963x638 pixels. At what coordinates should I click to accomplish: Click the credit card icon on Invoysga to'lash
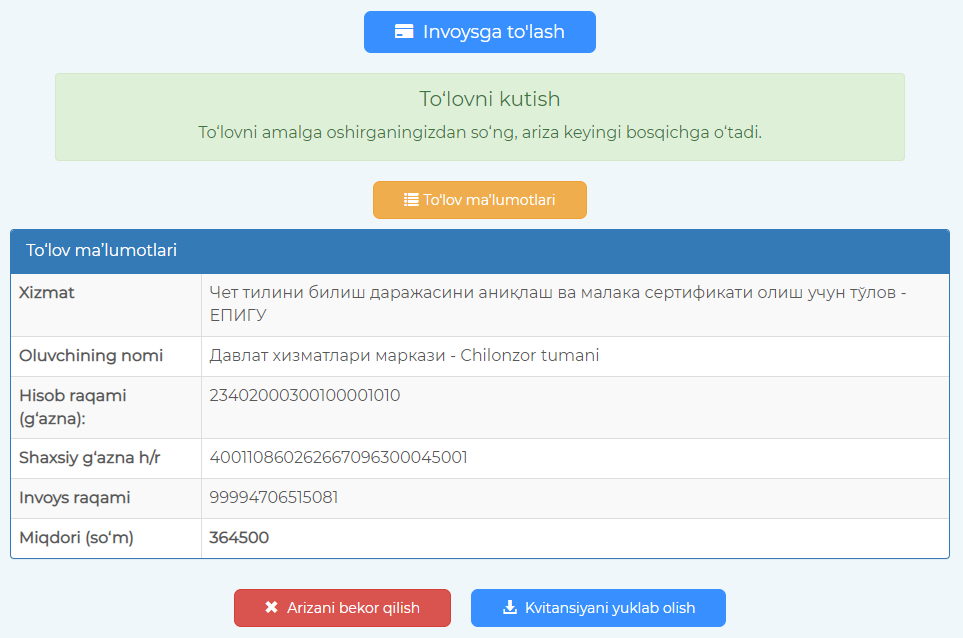404,32
